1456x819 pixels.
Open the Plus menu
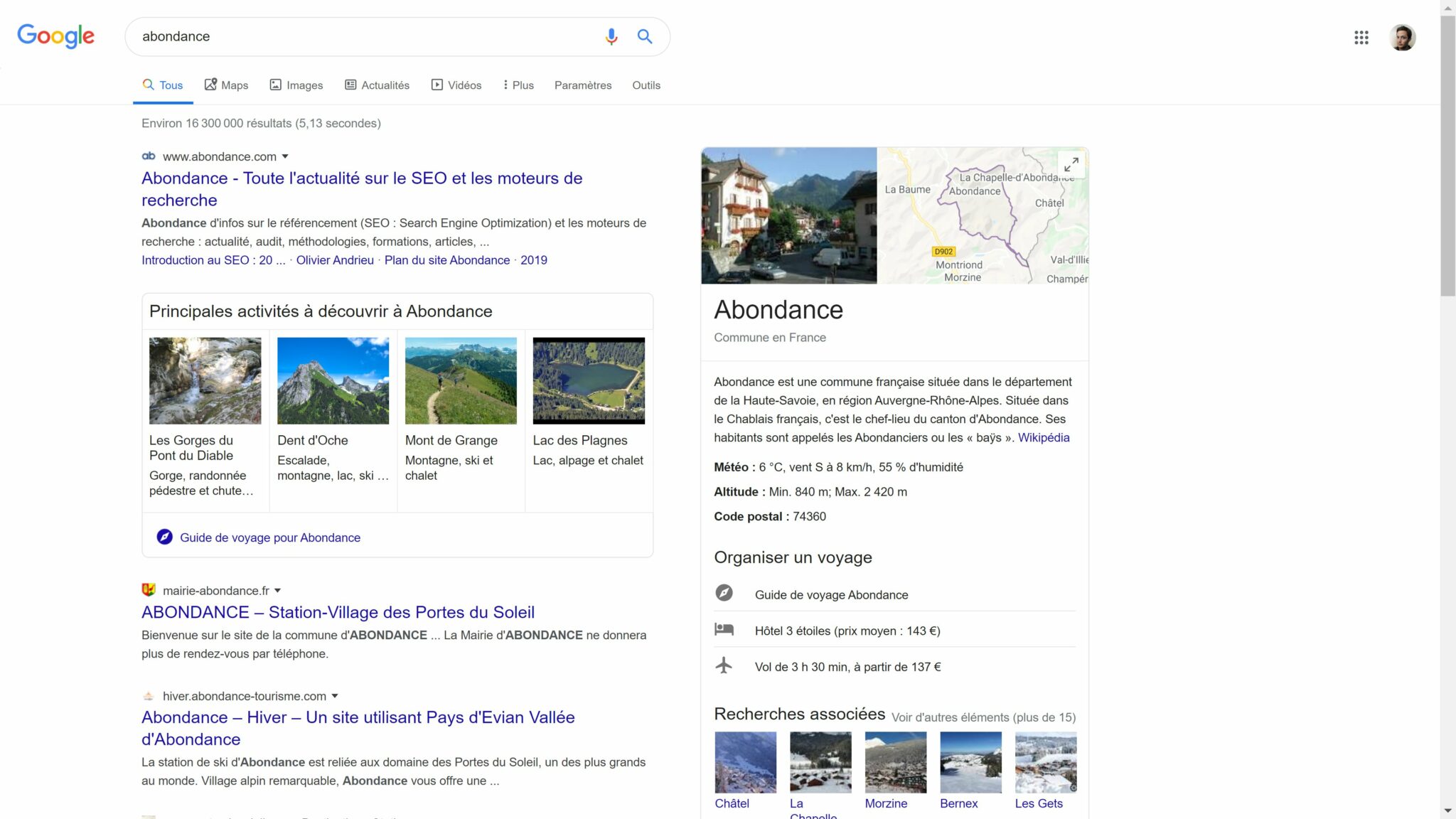518,85
